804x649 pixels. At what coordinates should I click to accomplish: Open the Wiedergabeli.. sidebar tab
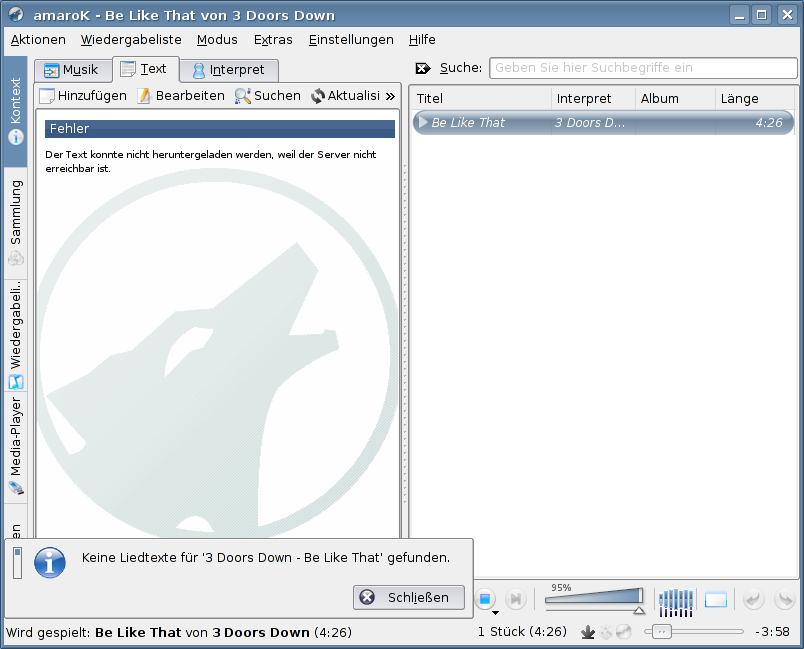point(15,335)
